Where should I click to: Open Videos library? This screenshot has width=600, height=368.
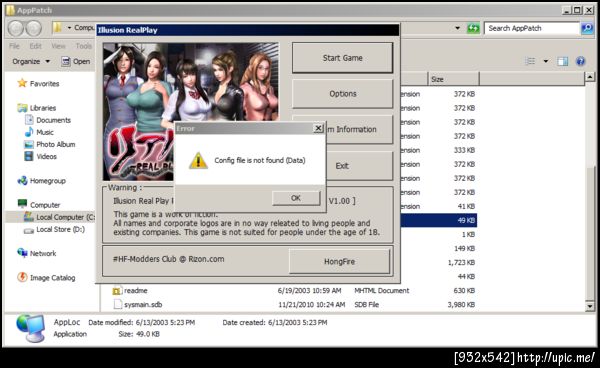click(46, 156)
